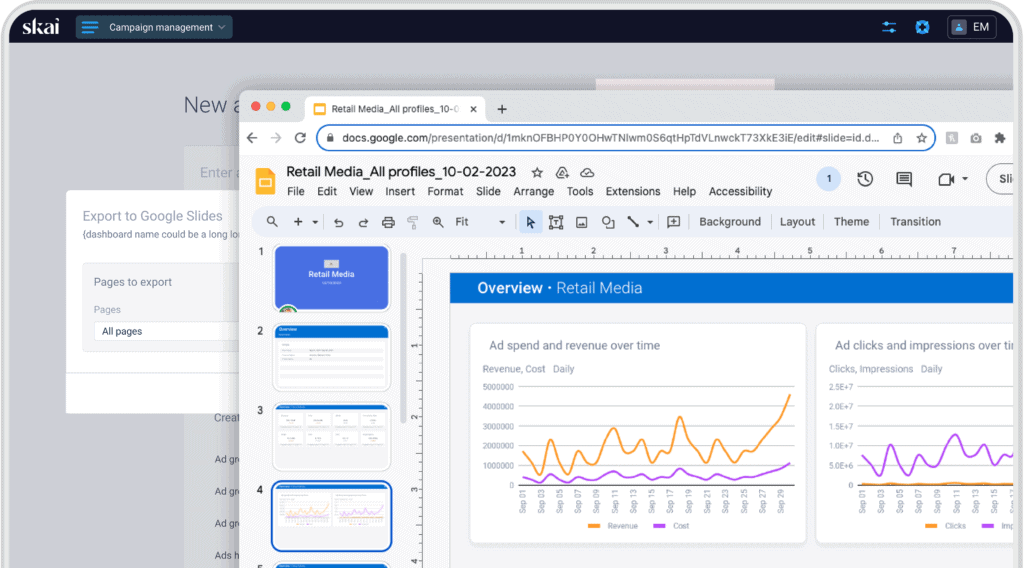The image size is (1024, 568).
Task: Add a comment with toolbar icon
Action: click(673, 222)
